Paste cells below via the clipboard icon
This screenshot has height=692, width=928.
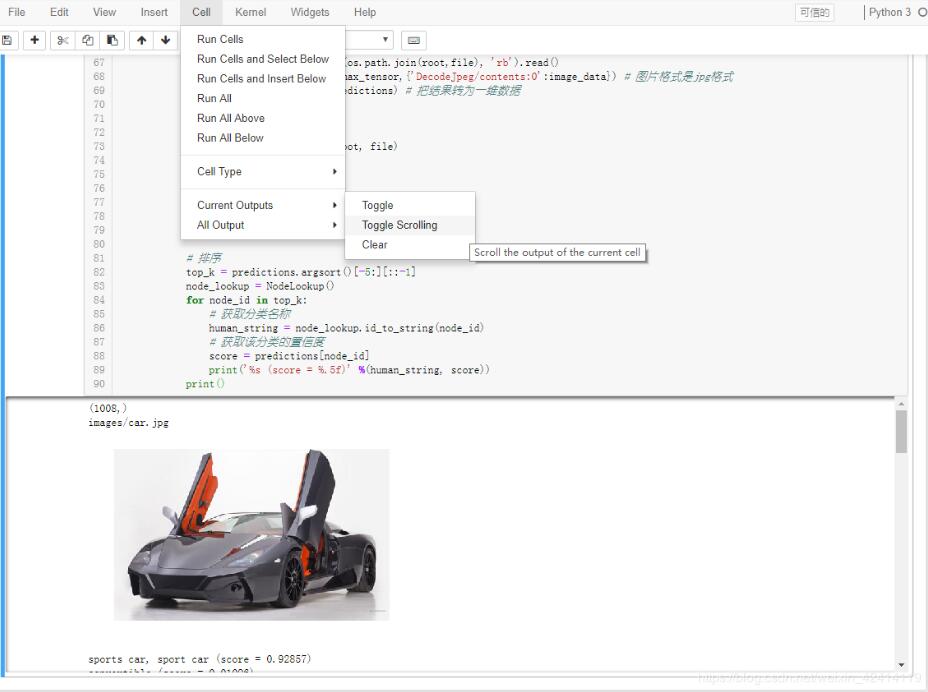pyautogui.click(x=110, y=39)
